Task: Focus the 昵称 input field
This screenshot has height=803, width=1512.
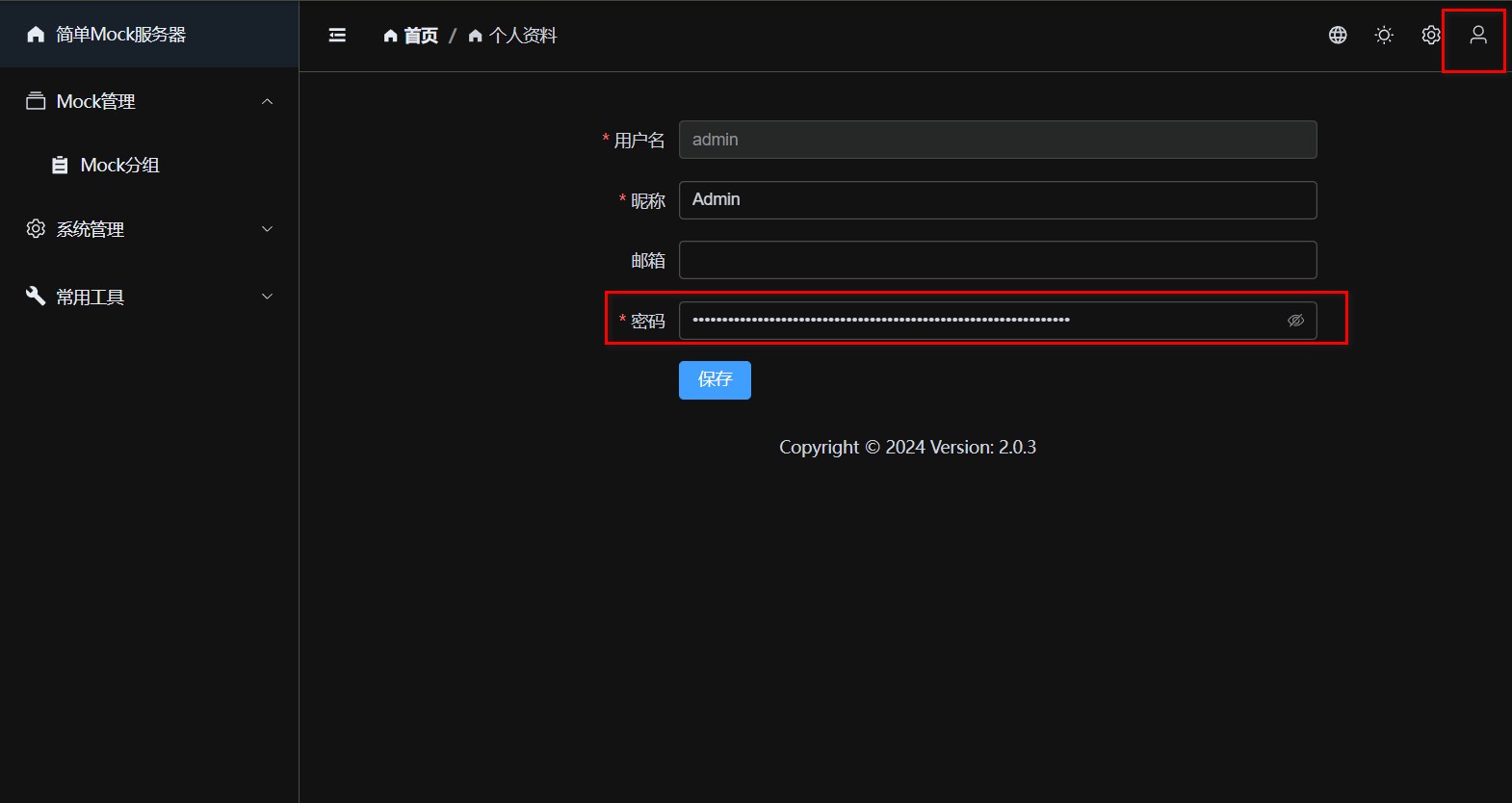Action: point(997,200)
